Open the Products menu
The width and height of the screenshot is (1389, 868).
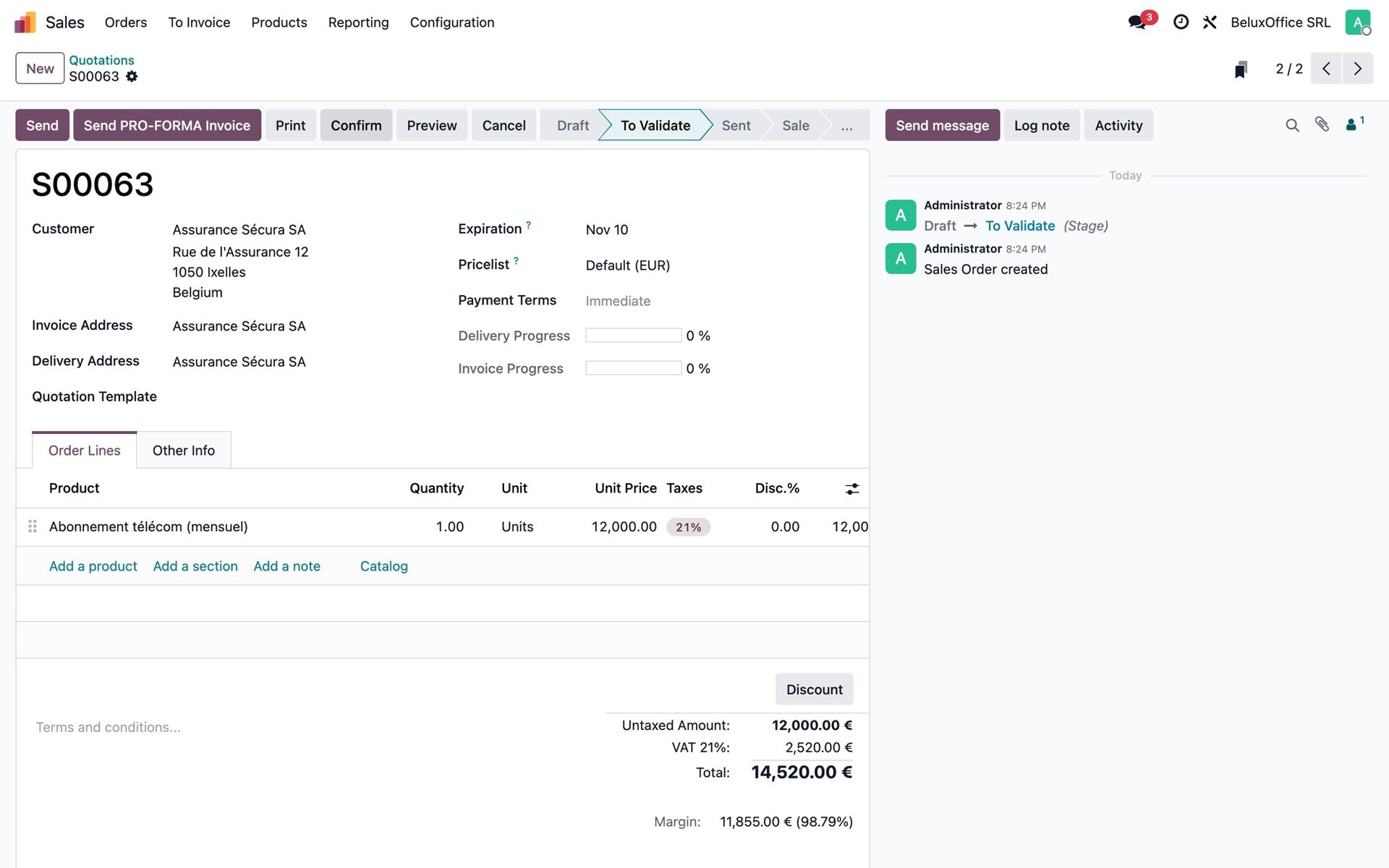point(279,22)
